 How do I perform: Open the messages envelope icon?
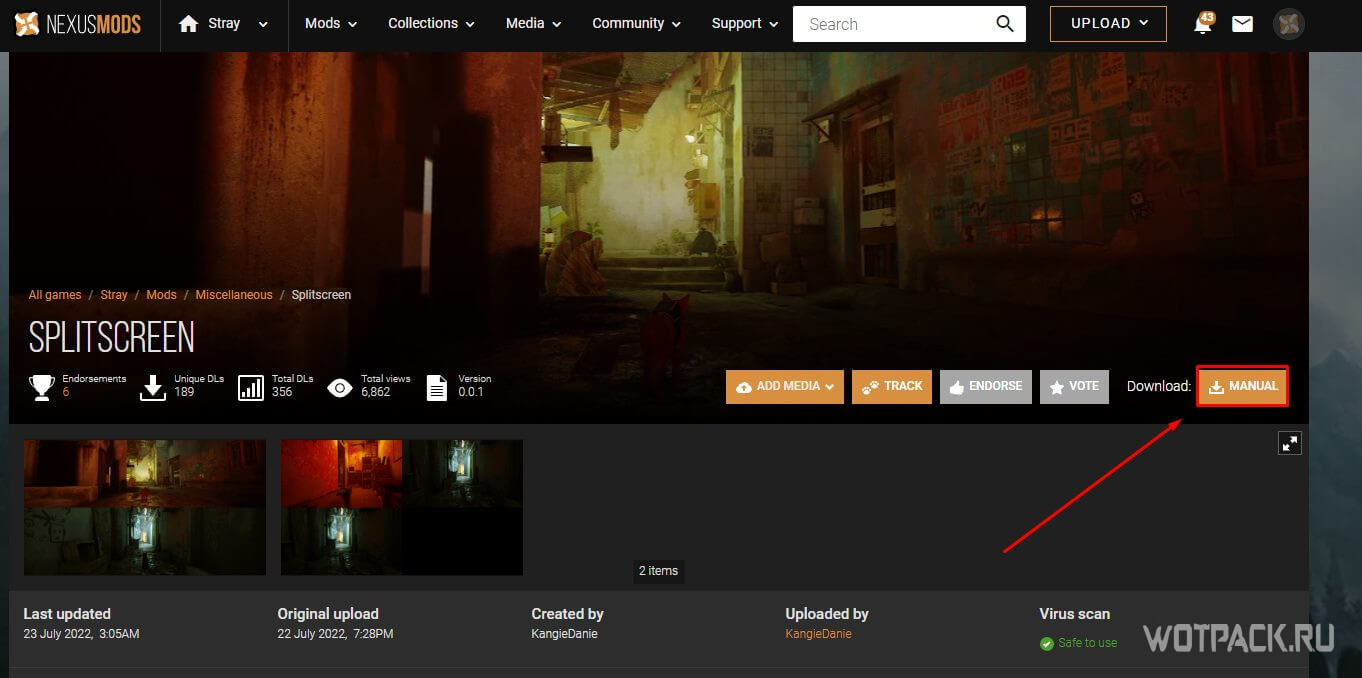click(1242, 24)
